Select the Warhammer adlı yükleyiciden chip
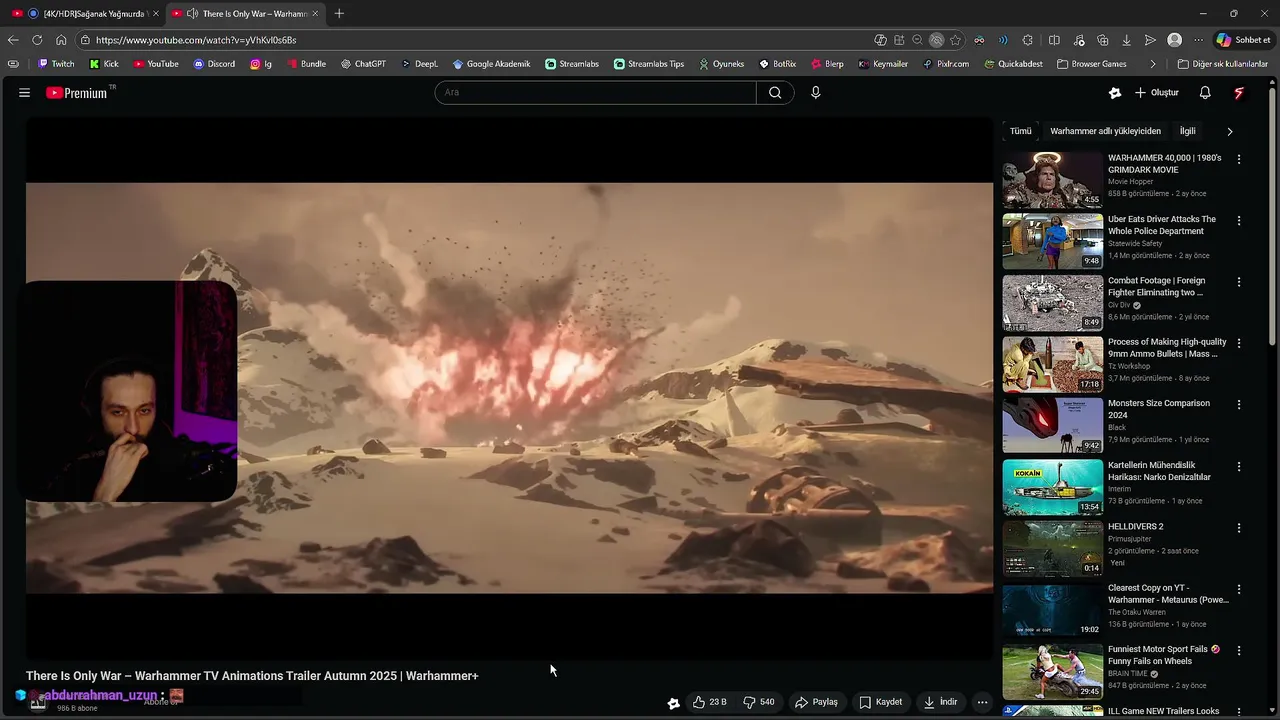 click(1105, 131)
